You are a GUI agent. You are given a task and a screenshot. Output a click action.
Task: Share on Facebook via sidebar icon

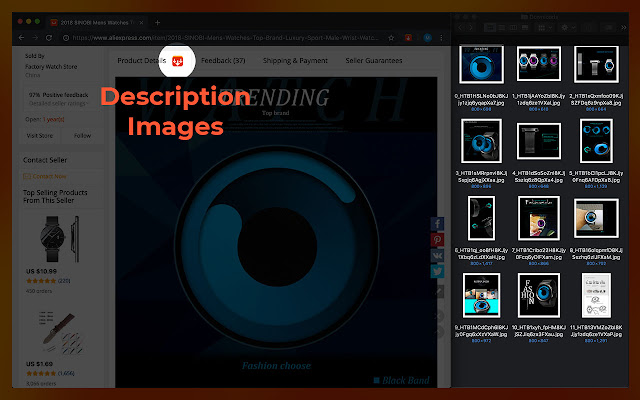click(438, 223)
